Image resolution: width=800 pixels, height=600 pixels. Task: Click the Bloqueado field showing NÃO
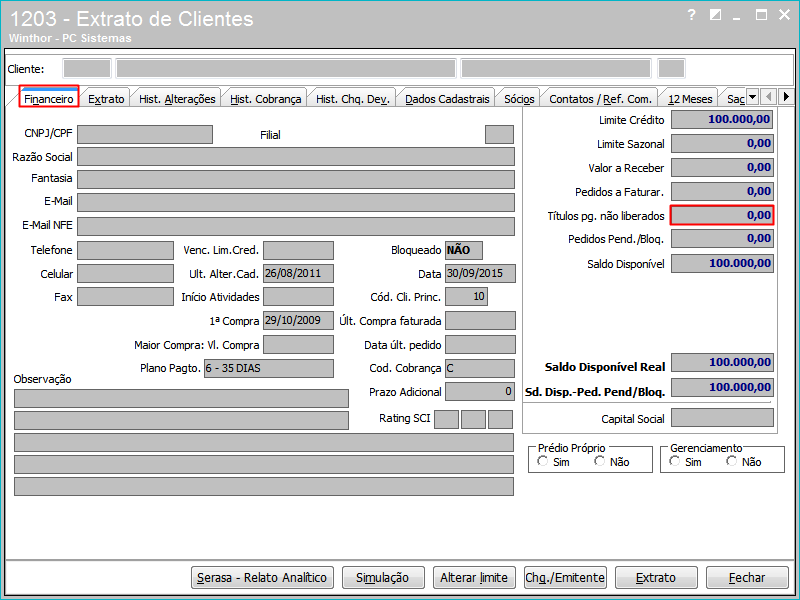[464, 251]
